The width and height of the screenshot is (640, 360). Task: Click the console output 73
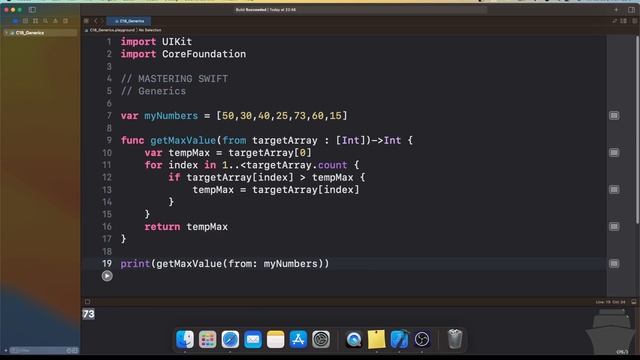point(89,314)
